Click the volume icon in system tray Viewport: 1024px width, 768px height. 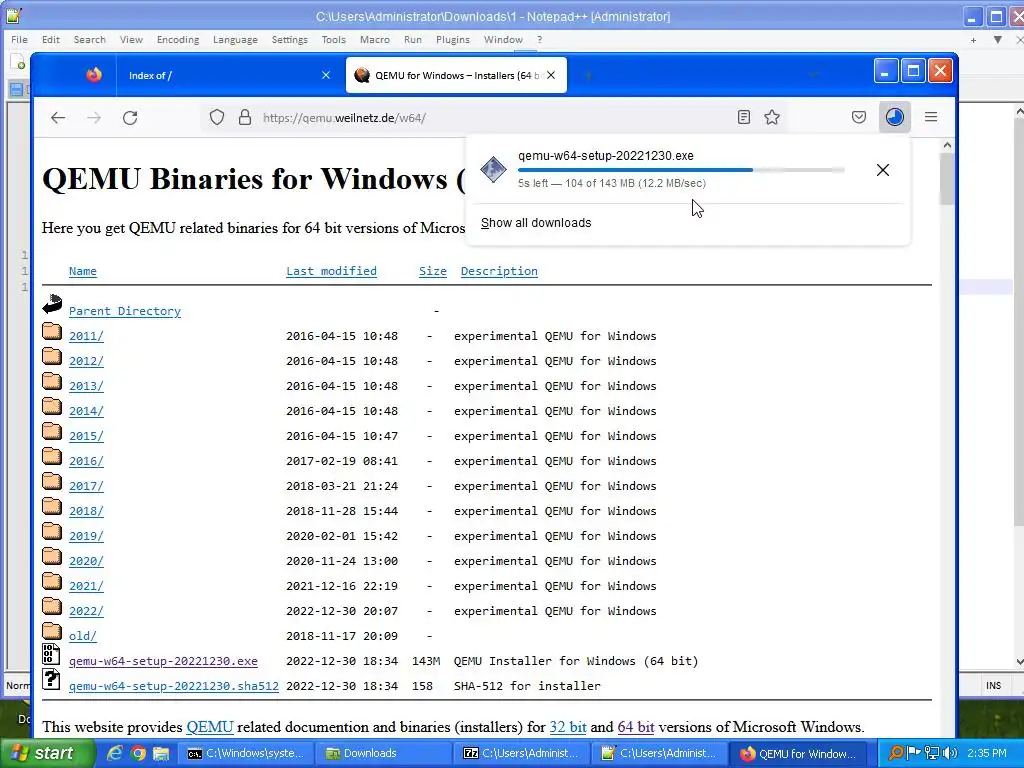pyautogui.click(x=950, y=753)
